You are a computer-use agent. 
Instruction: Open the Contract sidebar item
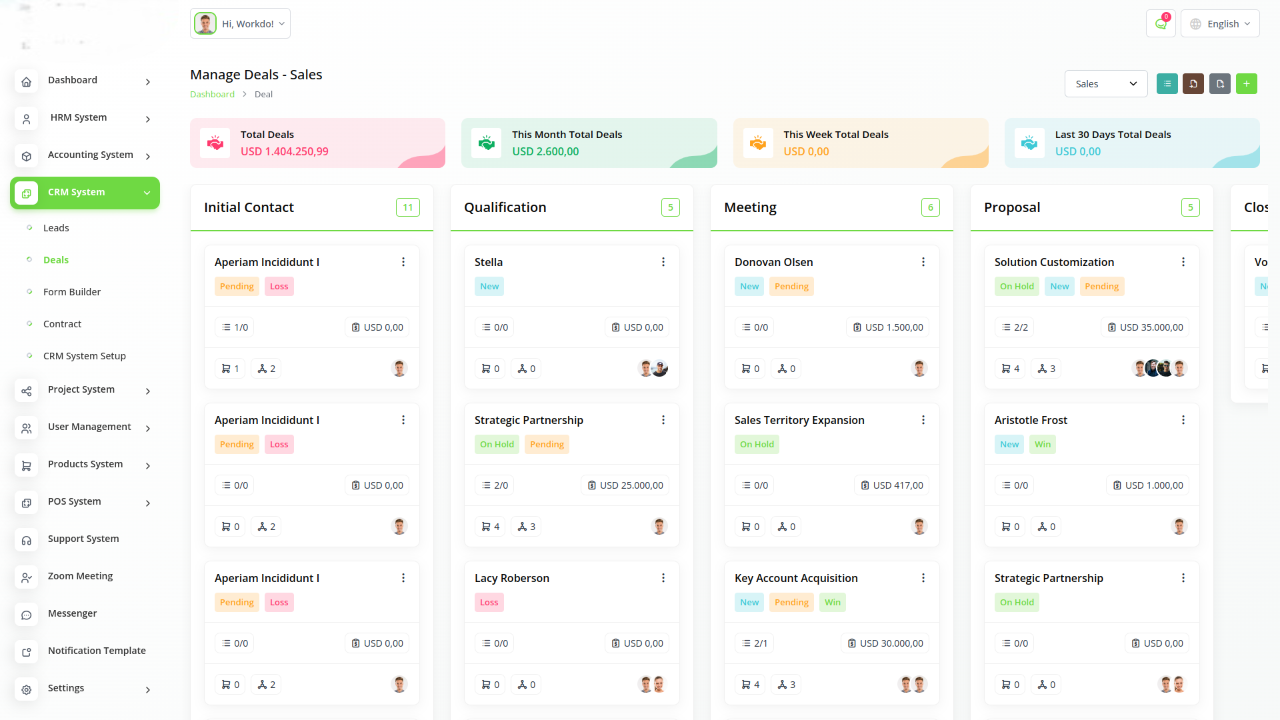pos(62,324)
